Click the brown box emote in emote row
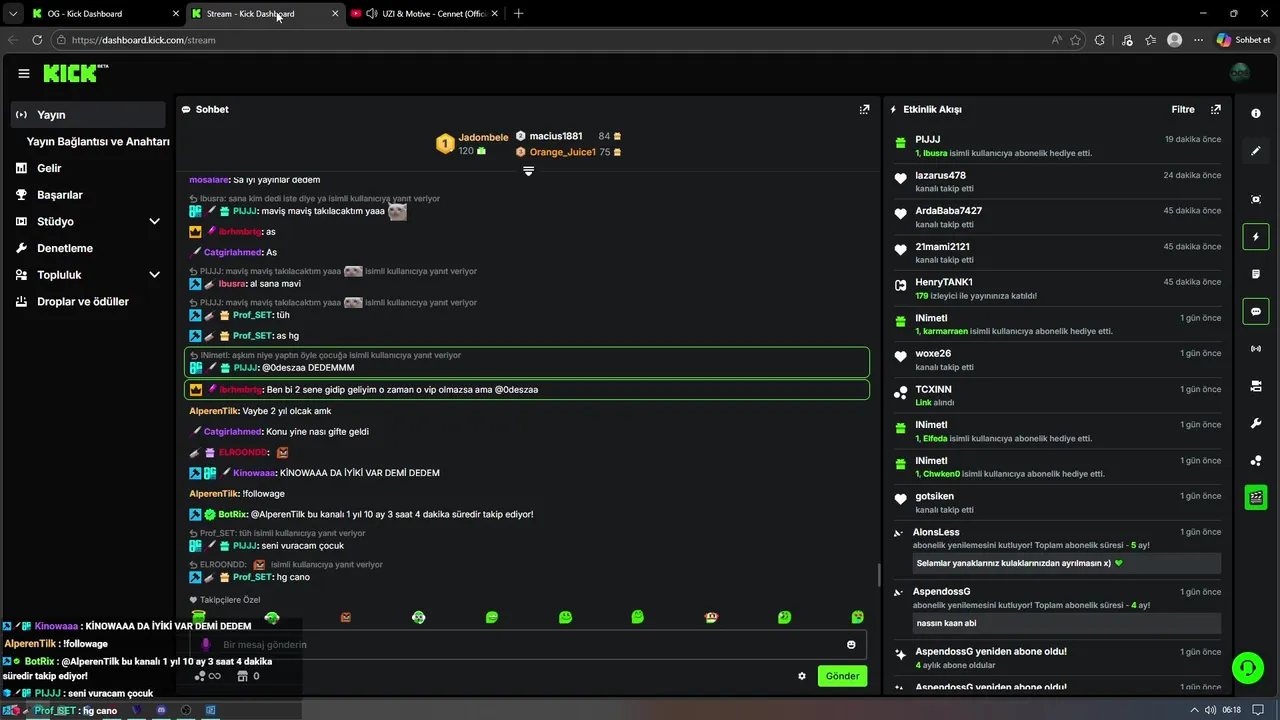The image size is (1280, 720). 346,617
